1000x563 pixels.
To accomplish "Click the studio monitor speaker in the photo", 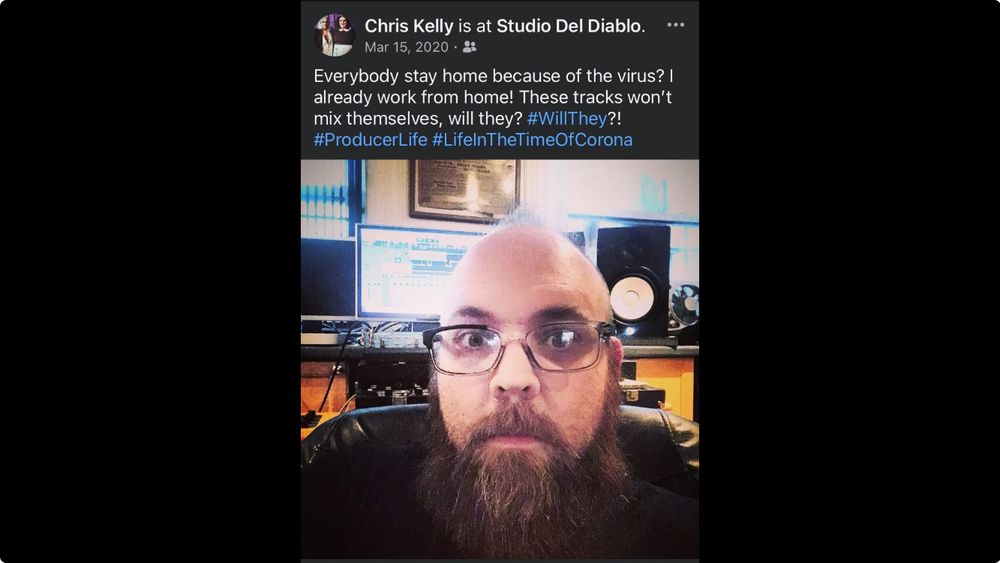I will (633, 281).
